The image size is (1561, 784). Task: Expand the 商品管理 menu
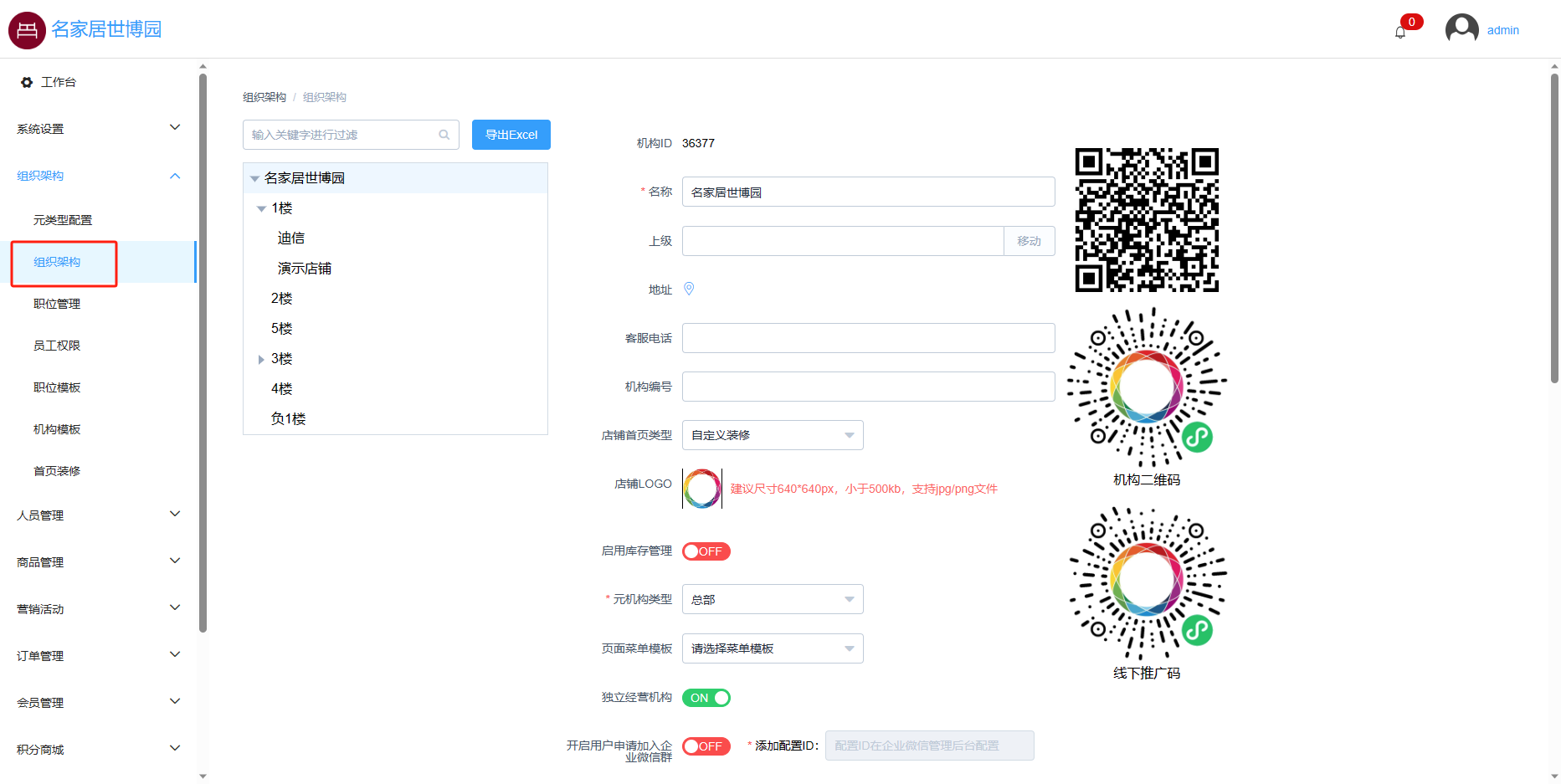[99, 562]
